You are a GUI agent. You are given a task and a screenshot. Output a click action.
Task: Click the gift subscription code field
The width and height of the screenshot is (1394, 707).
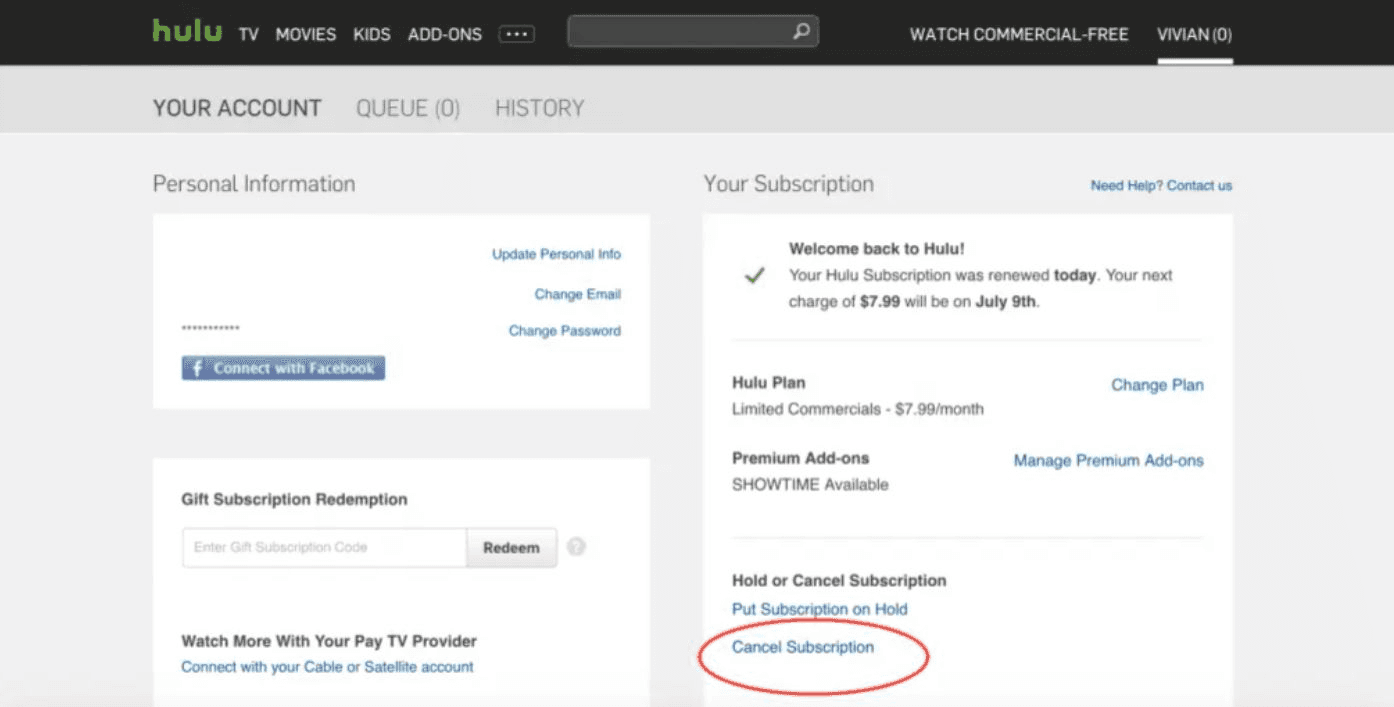(324, 548)
